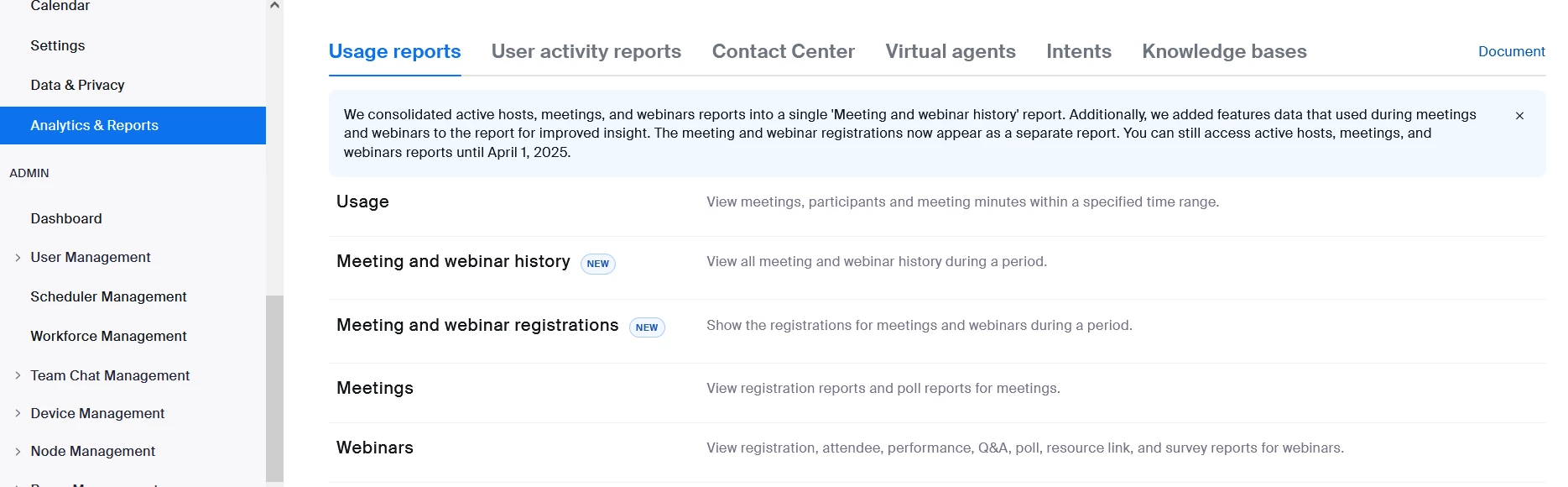Expand the Node Management chevron
The width and height of the screenshot is (1568, 487).
coord(18,451)
